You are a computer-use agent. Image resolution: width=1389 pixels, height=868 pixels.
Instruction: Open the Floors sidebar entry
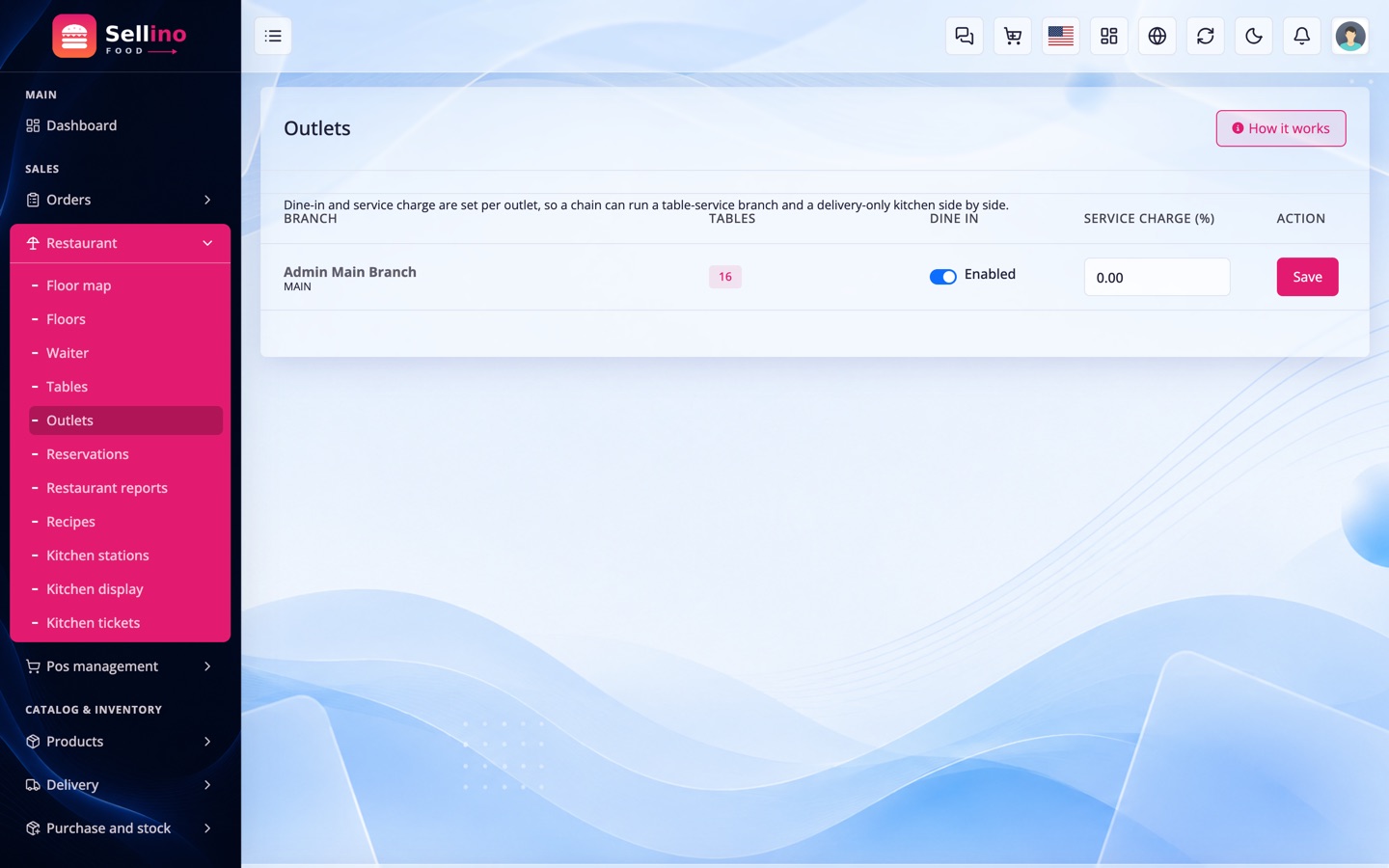pos(125,319)
